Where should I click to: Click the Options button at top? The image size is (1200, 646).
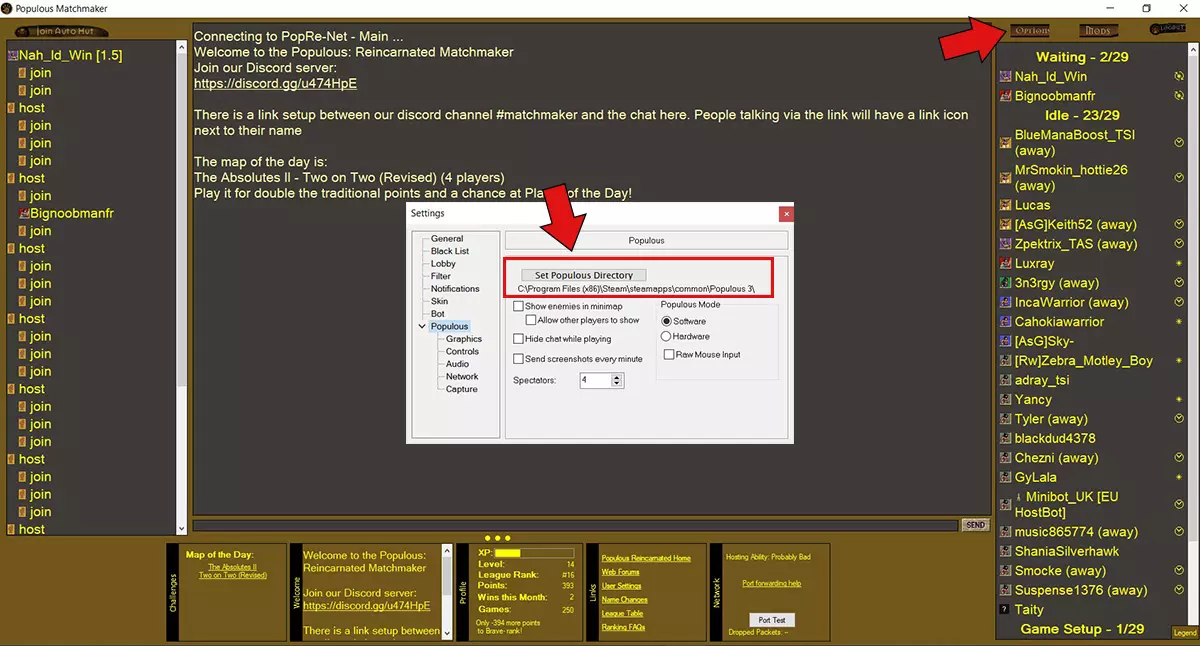(1030, 30)
